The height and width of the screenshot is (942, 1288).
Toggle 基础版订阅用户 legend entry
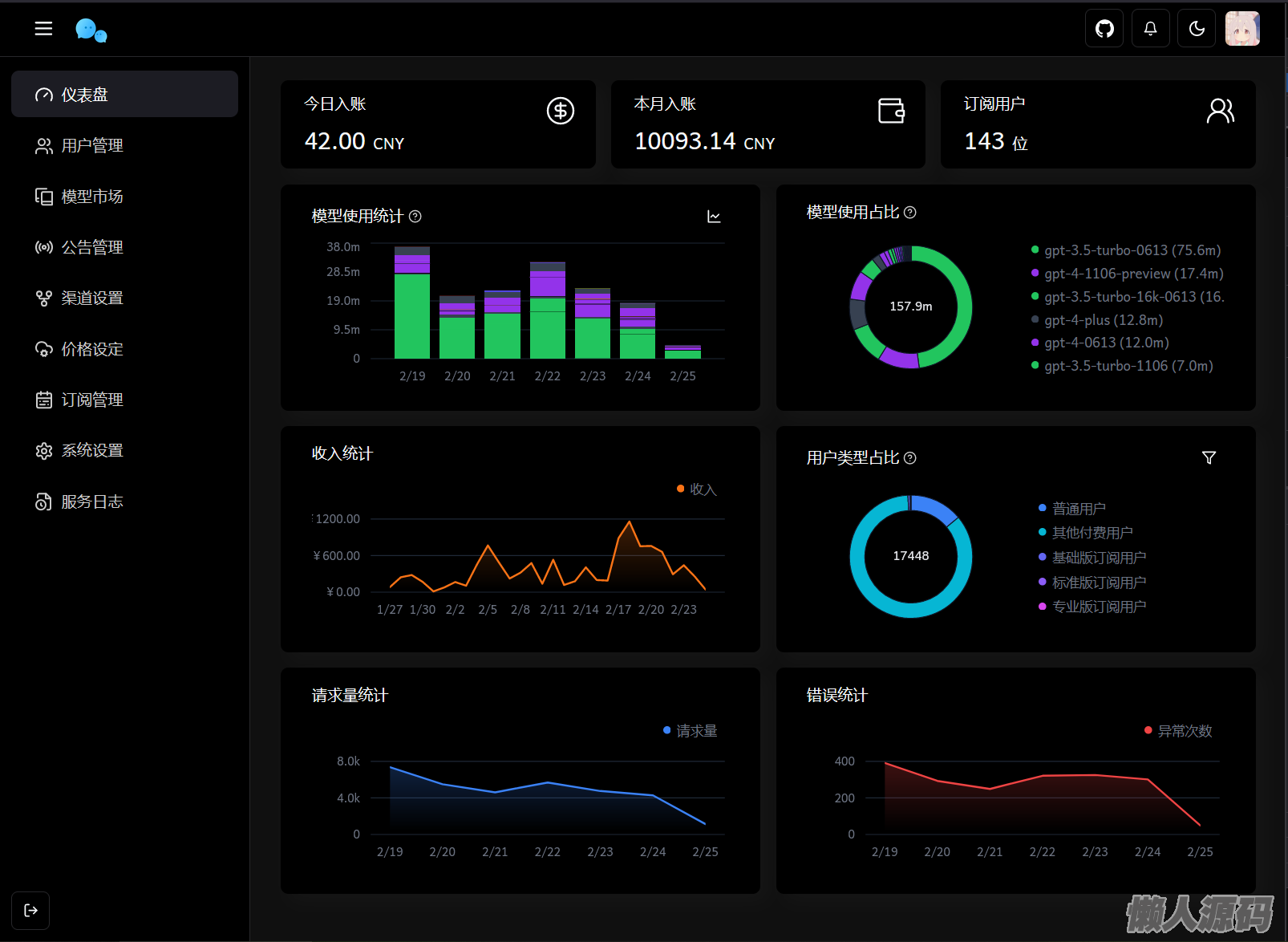[1092, 558]
